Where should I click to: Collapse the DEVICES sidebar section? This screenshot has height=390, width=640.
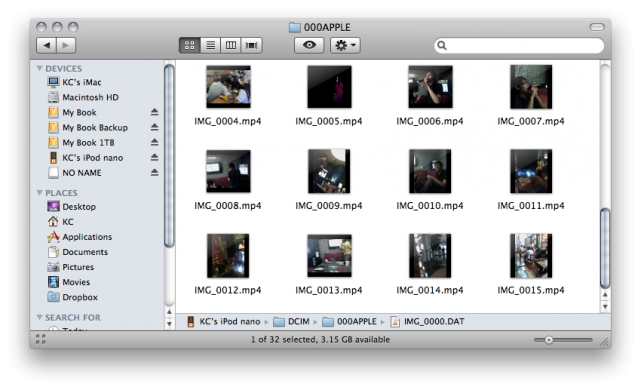40,68
